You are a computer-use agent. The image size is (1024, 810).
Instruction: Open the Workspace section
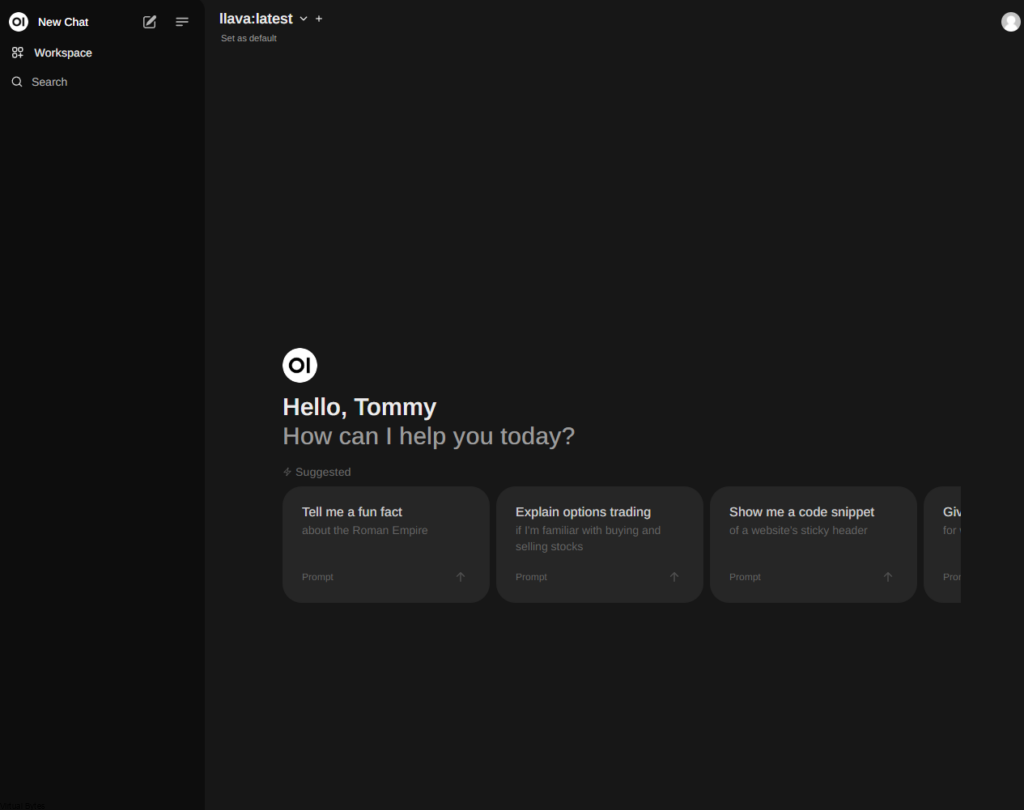62,53
